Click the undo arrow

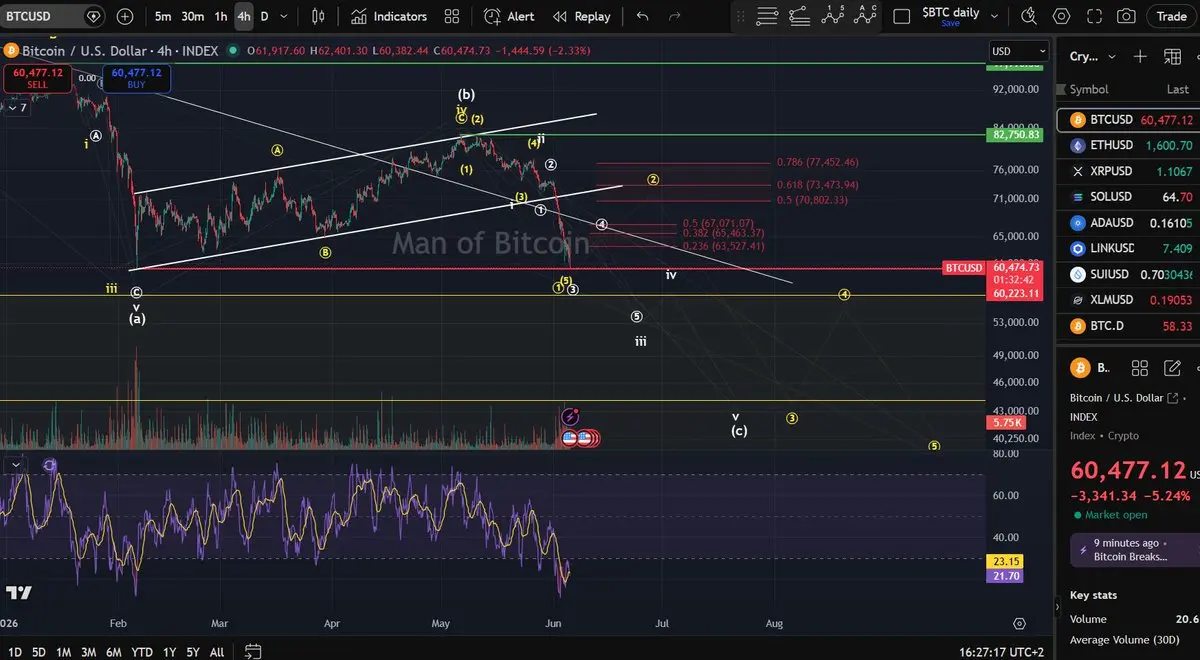642,16
